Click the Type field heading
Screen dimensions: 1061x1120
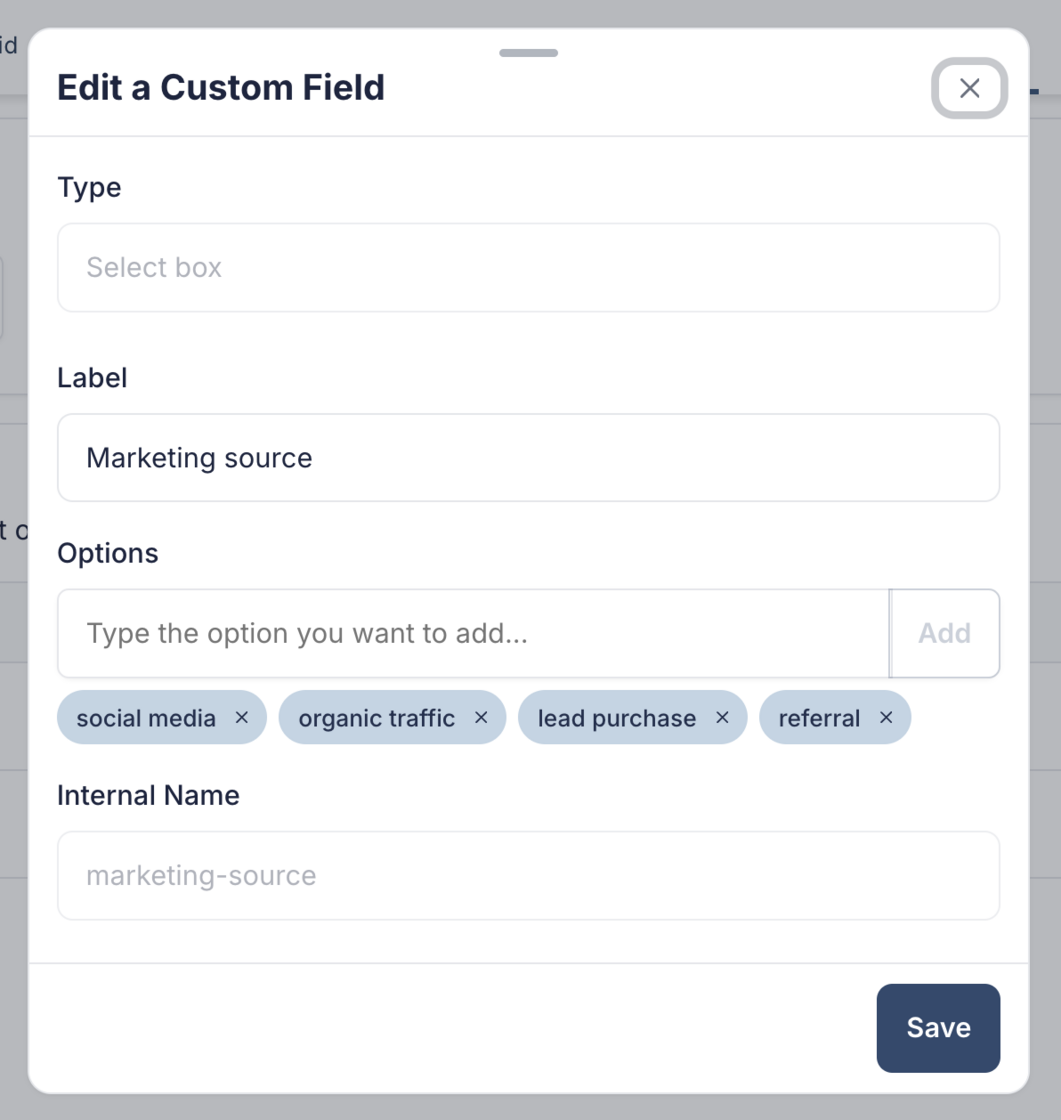[x=89, y=187]
